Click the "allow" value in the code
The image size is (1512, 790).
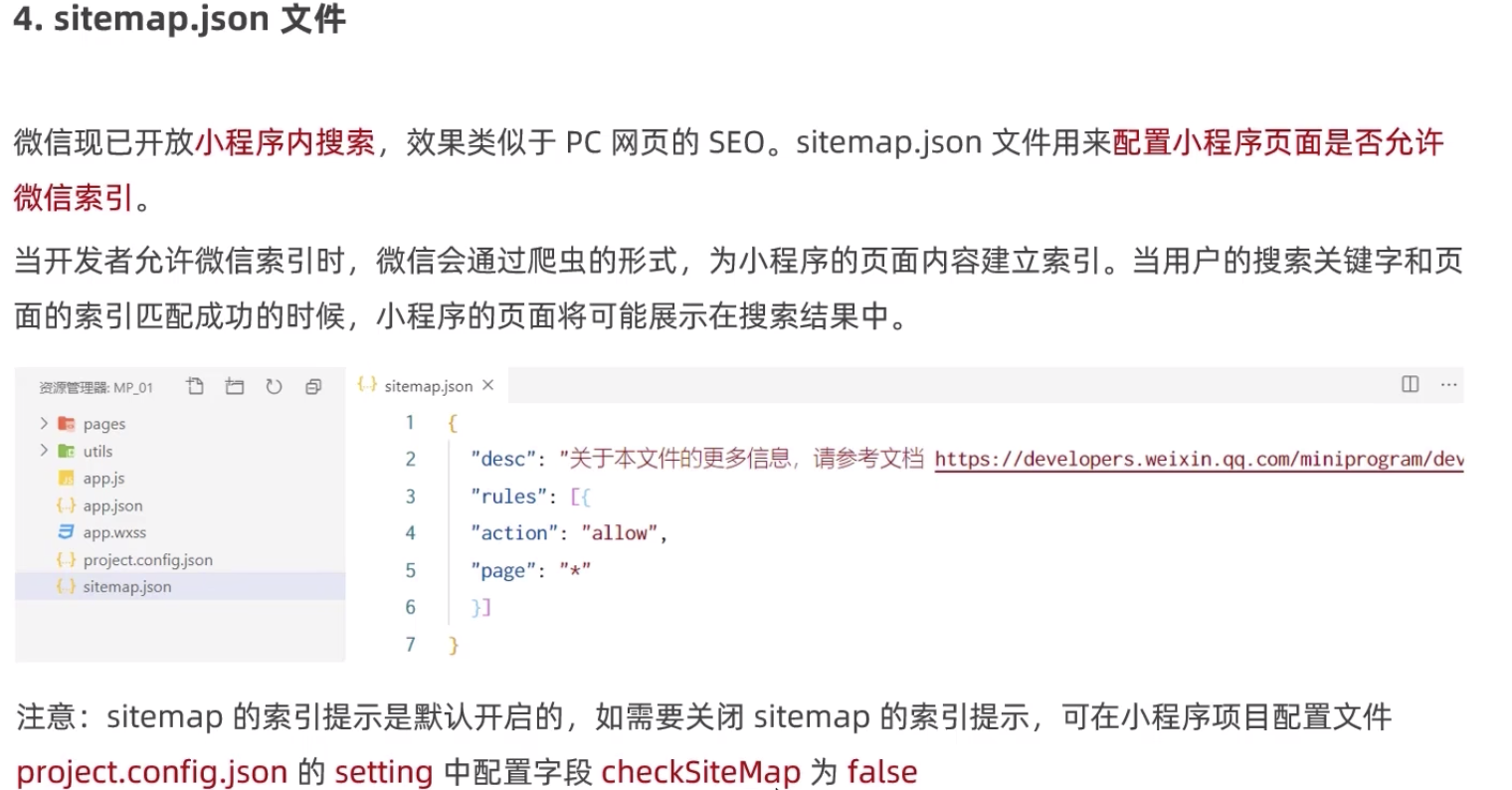click(619, 533)
